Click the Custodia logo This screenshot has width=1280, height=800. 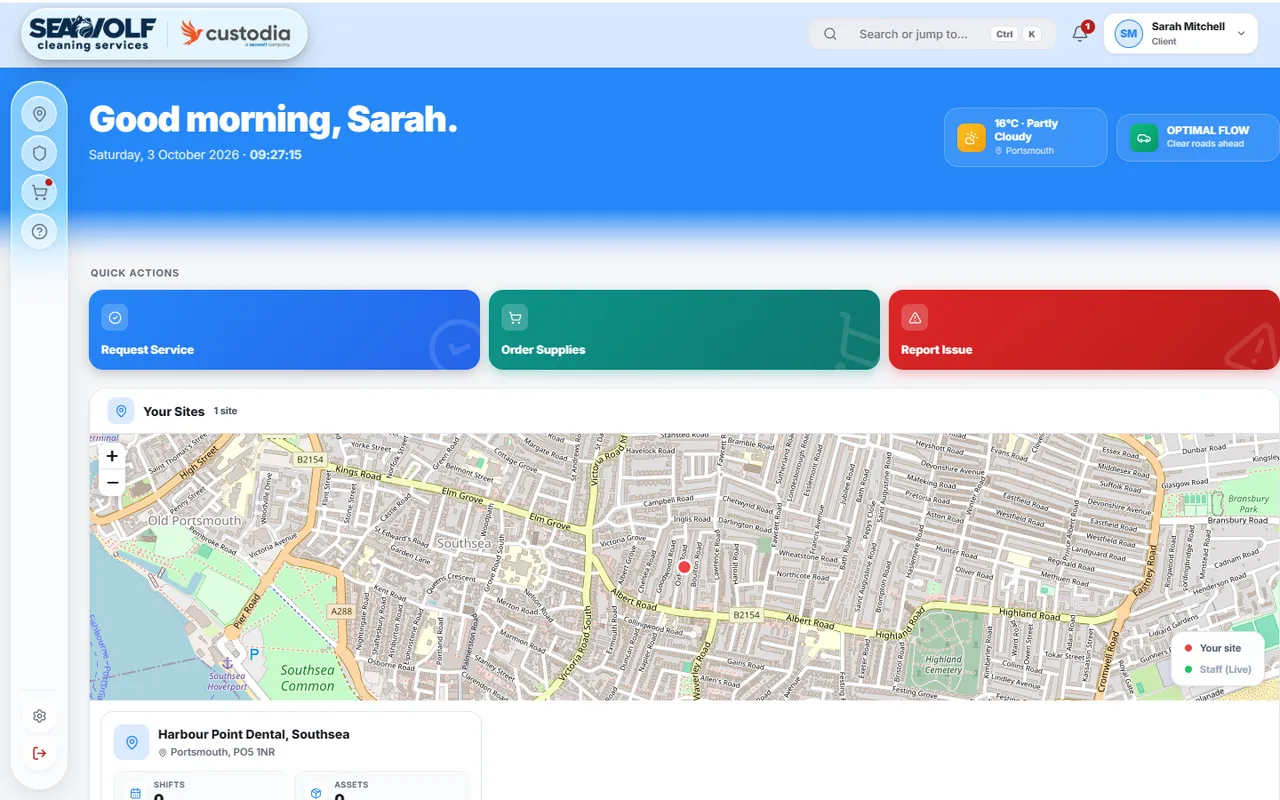(x=236, y=33)
